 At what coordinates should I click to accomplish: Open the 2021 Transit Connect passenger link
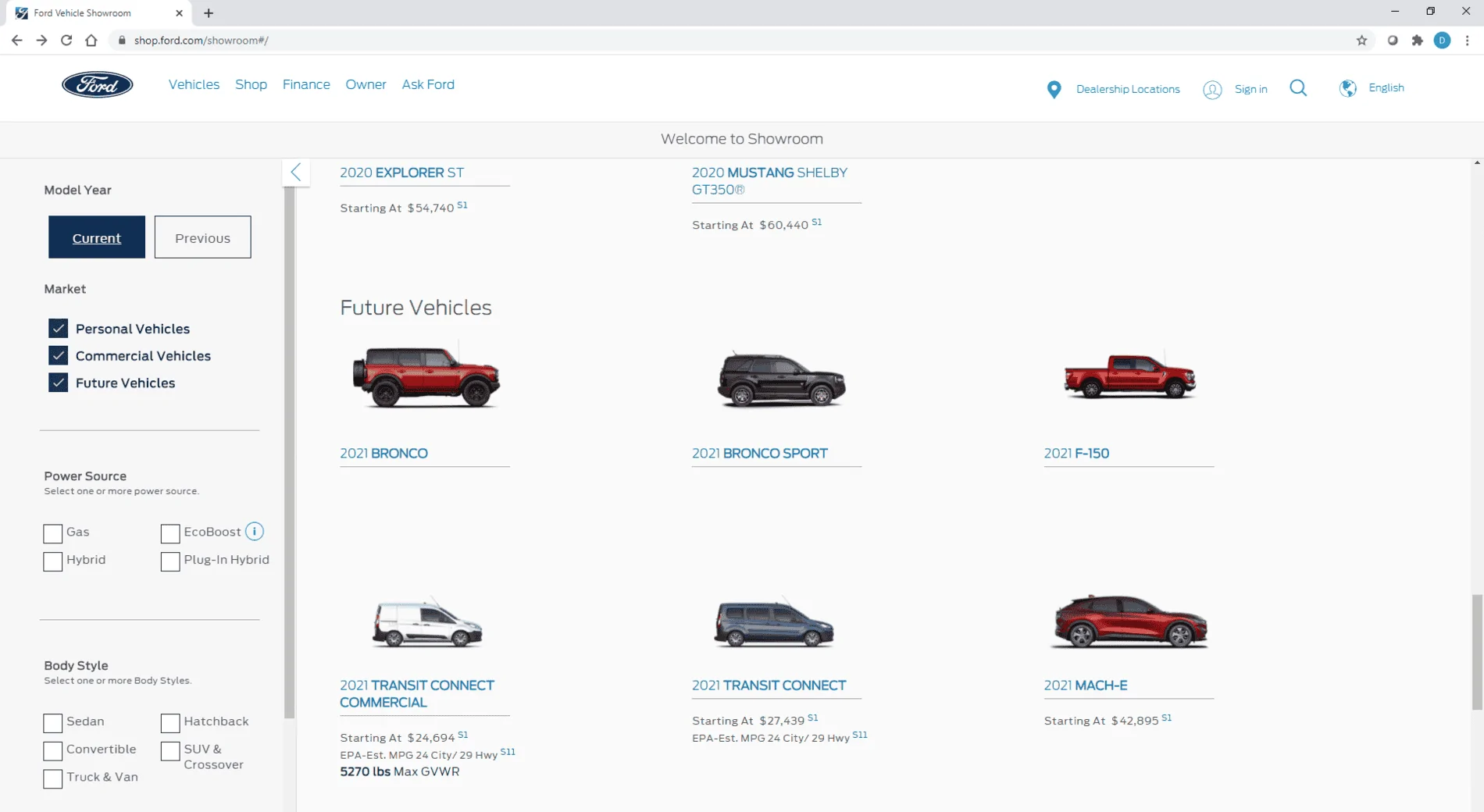(769, 686)
